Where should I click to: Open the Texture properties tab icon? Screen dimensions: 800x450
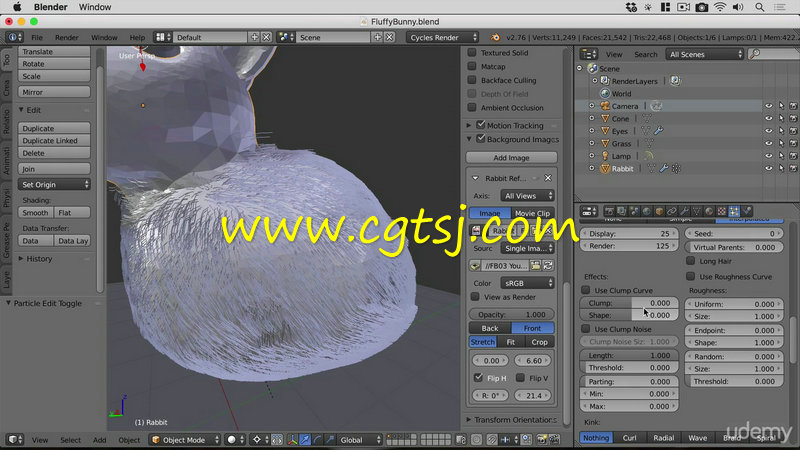click(721, 211)
